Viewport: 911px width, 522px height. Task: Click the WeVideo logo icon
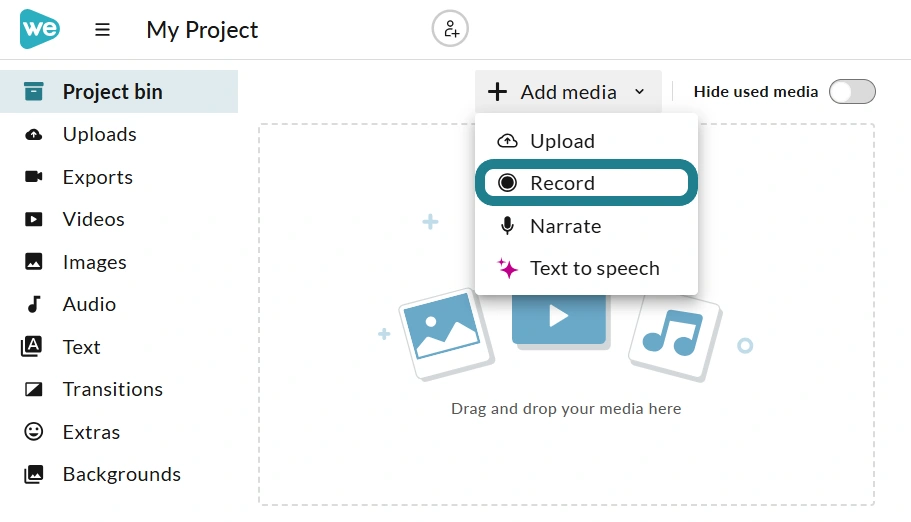tap(40, 28)
